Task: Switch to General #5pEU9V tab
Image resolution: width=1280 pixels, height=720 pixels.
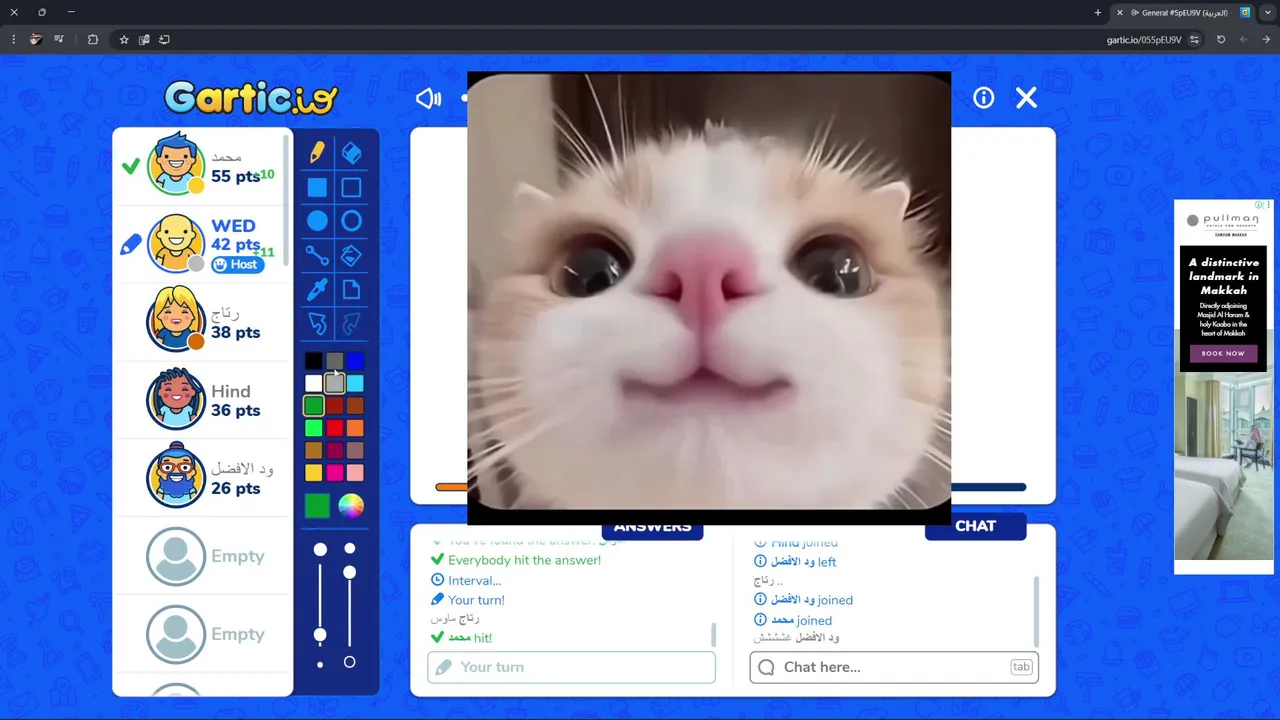Action: click(1185, 13)
